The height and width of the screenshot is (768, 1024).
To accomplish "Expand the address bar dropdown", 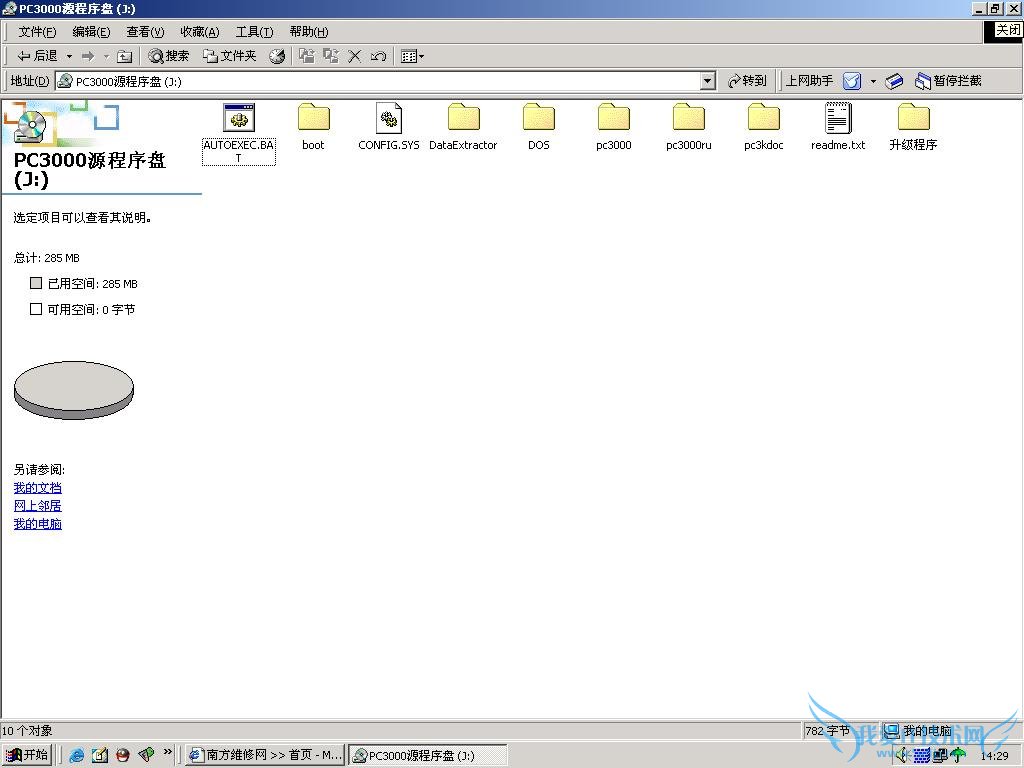I will 708,81.
